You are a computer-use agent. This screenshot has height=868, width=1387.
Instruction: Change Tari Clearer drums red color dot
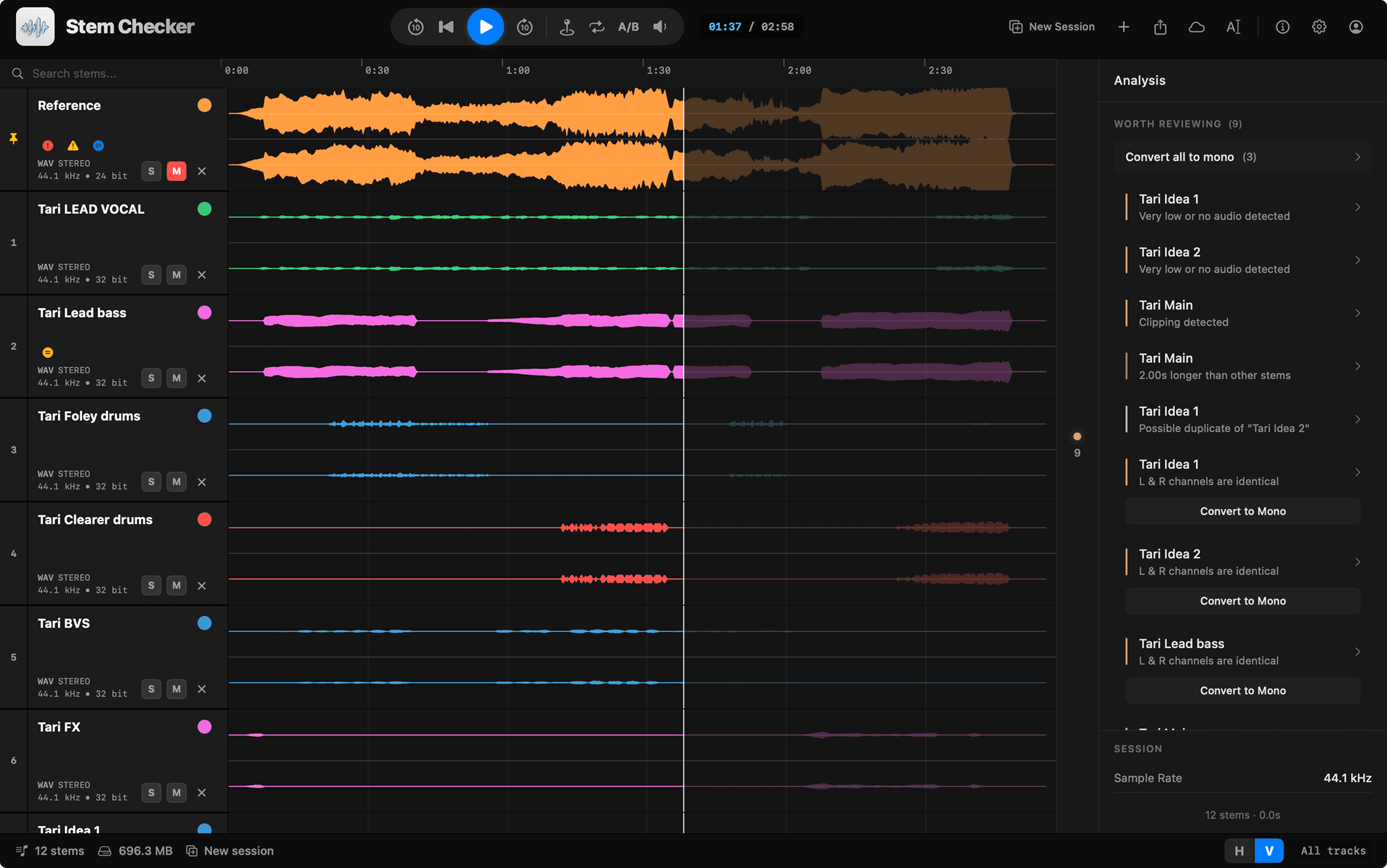(x=204, y=520)
